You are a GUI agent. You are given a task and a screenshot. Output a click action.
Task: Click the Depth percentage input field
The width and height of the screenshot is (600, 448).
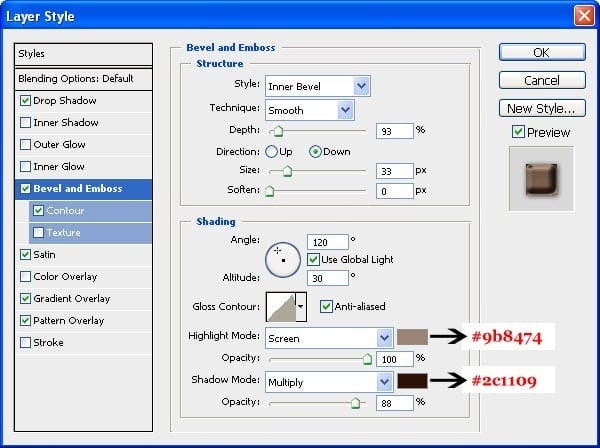pyautogui.click(x=395, y=131)
